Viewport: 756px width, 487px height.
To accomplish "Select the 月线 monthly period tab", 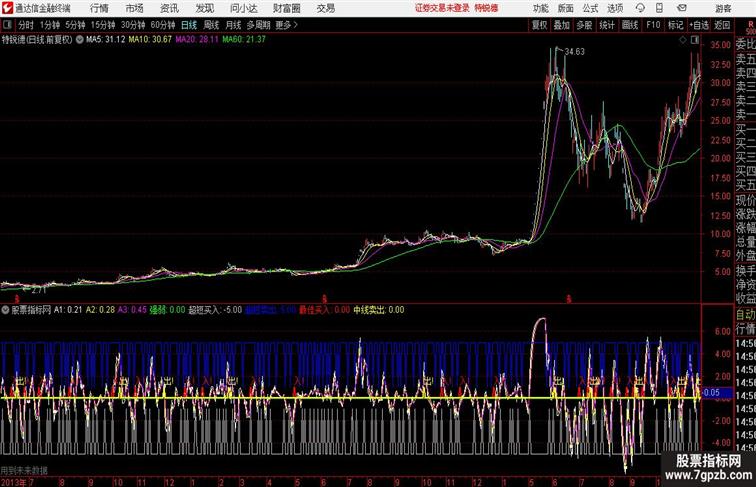I will point(233,25).
